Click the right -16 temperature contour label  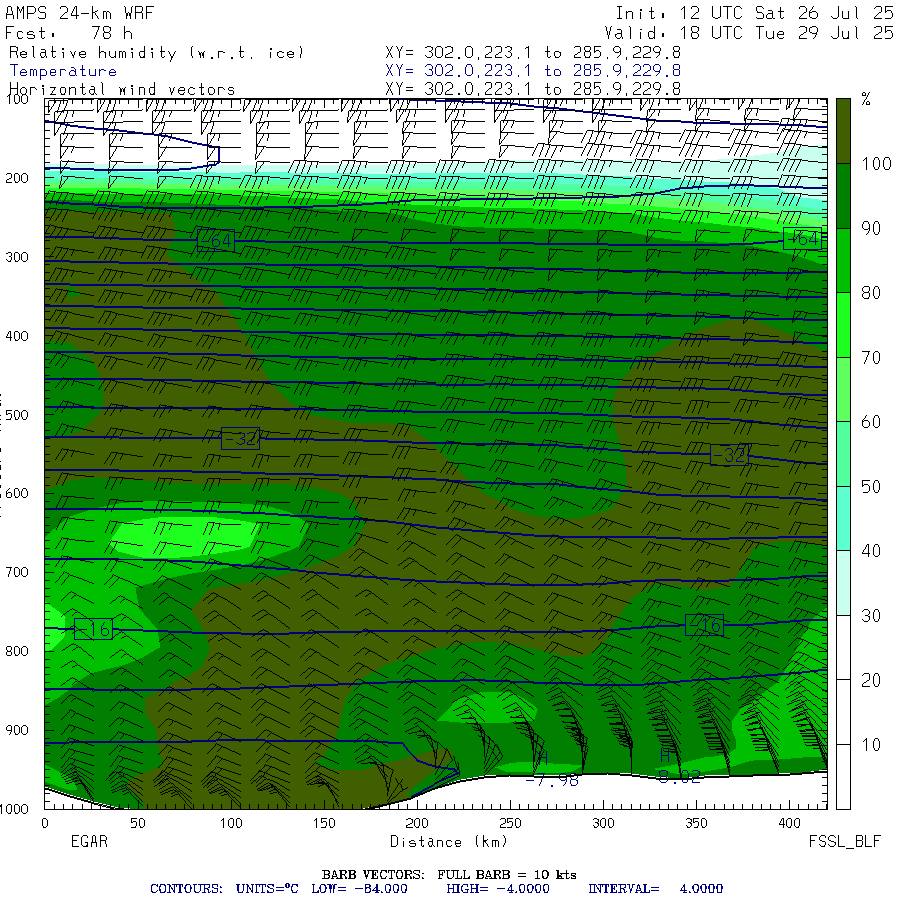pyautogui.click(x=704, y=624)
